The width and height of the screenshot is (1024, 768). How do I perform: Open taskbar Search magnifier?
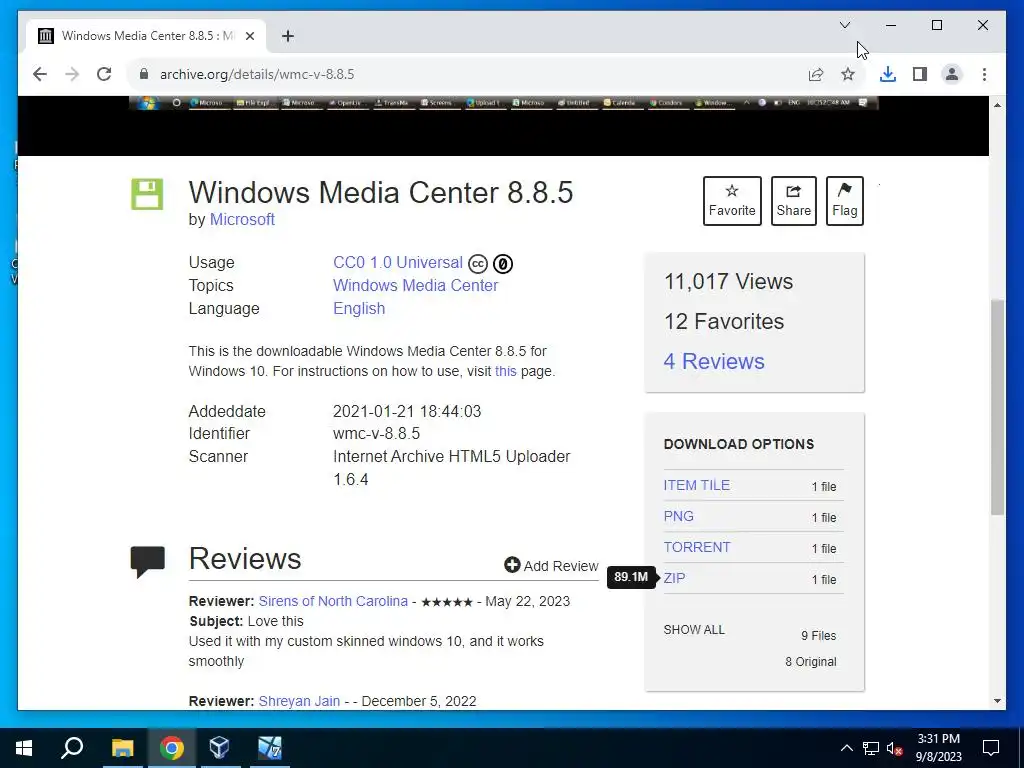tap(72, 748)
